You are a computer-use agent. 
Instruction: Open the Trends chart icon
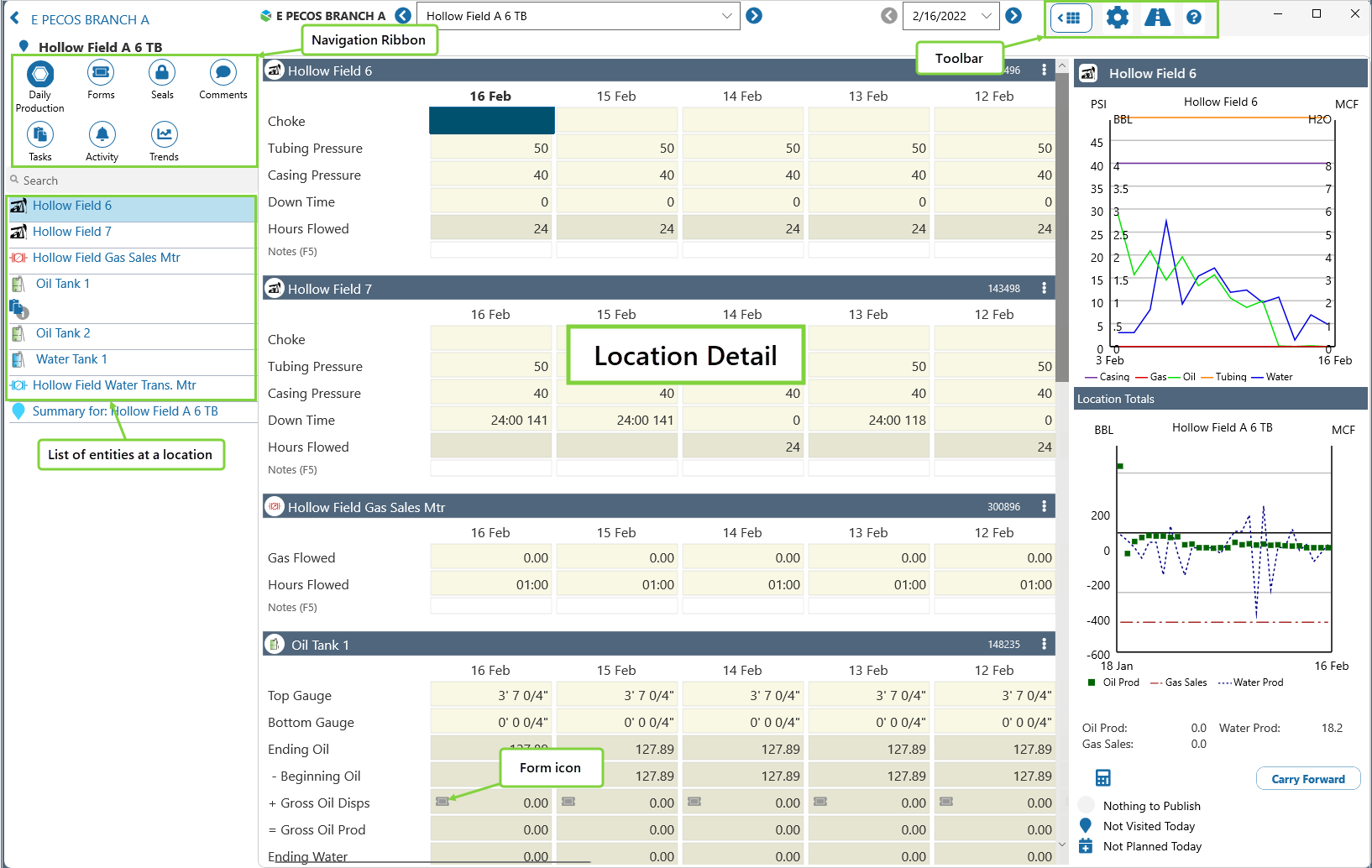[x=164, y=135]
